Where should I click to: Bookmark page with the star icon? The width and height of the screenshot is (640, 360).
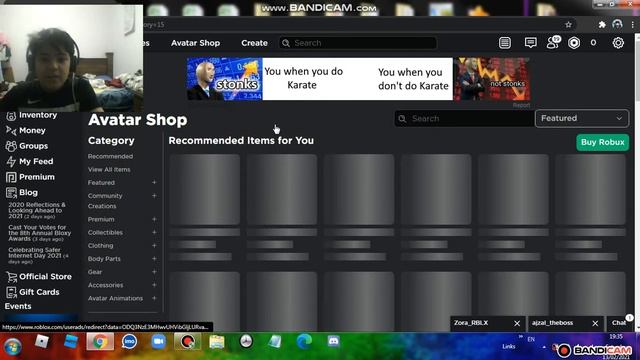568,24
